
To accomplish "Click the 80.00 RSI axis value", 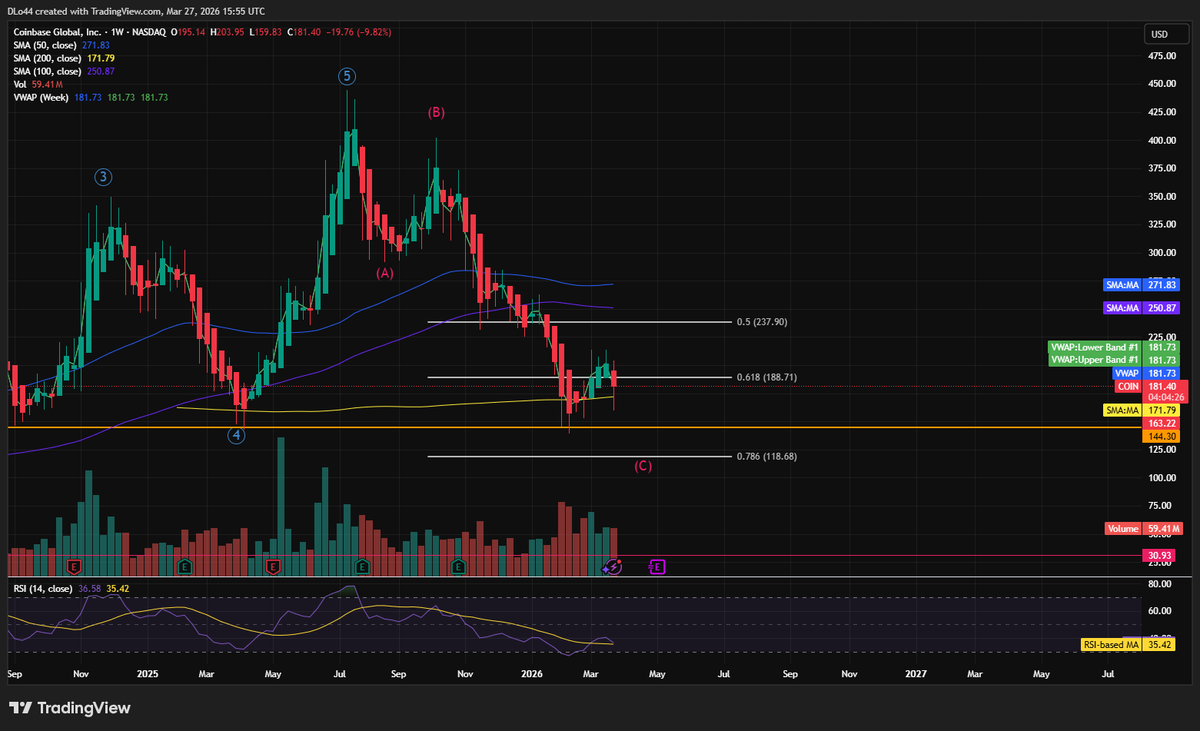I will (x=1160, y=583).
